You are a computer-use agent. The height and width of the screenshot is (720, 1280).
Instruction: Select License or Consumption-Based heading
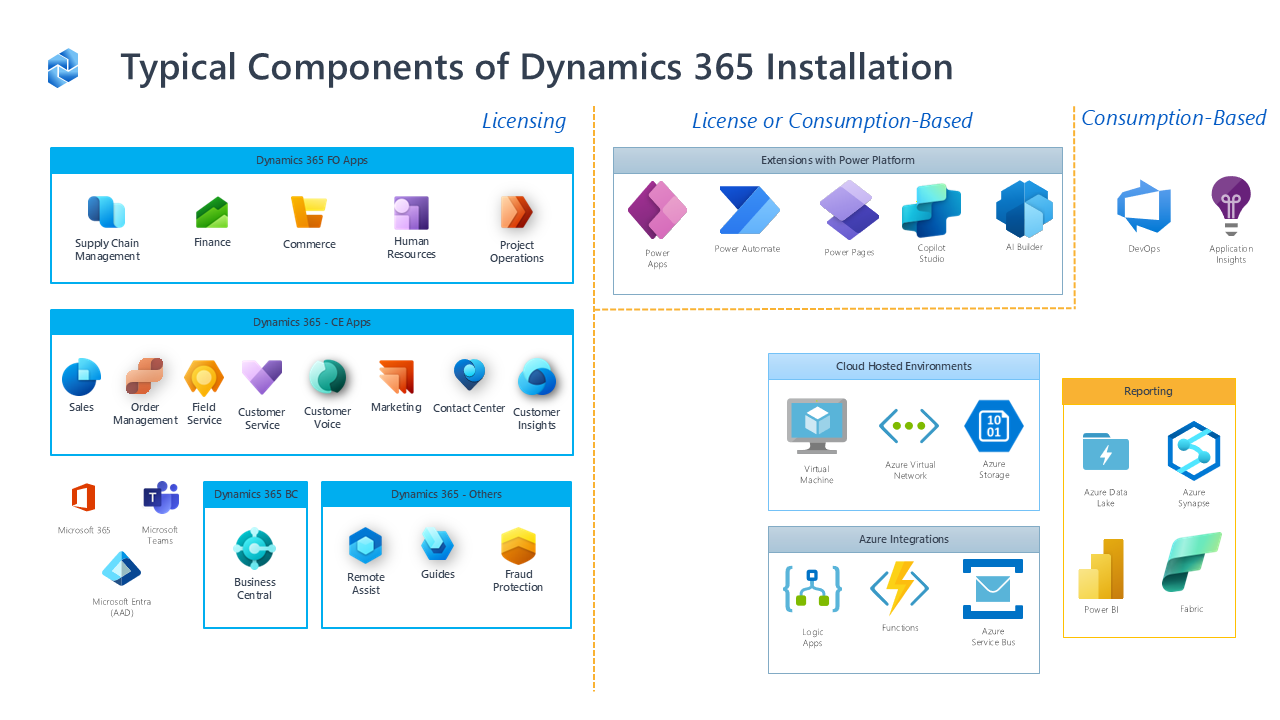[x=832, y=121]
